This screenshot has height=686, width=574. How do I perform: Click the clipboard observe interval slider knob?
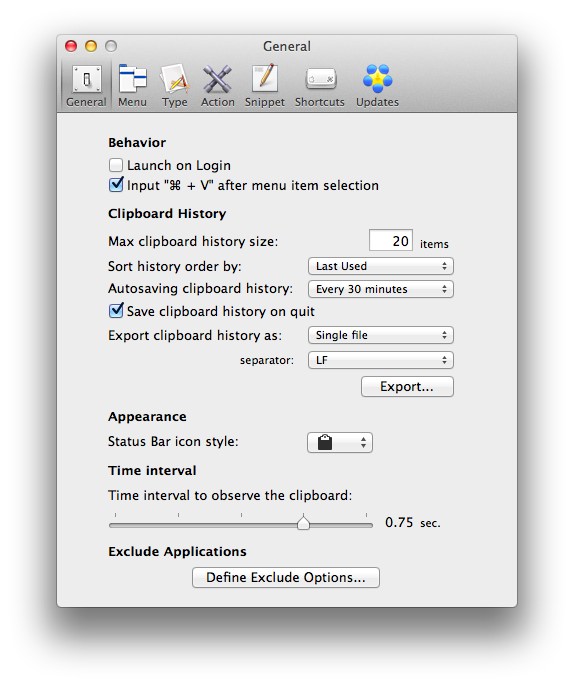[303, 522]
